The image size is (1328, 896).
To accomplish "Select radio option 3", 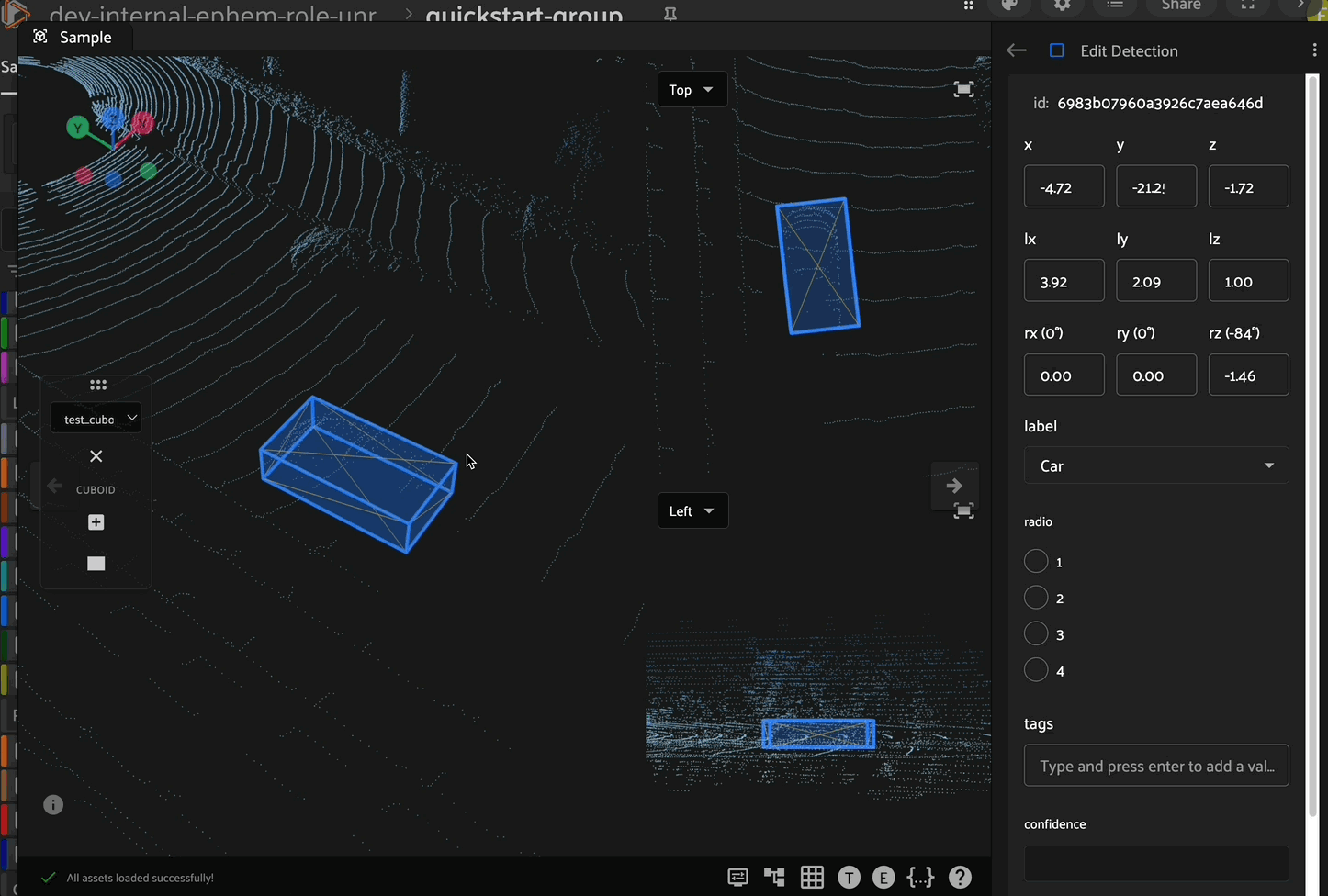I will click(1036, 634).
